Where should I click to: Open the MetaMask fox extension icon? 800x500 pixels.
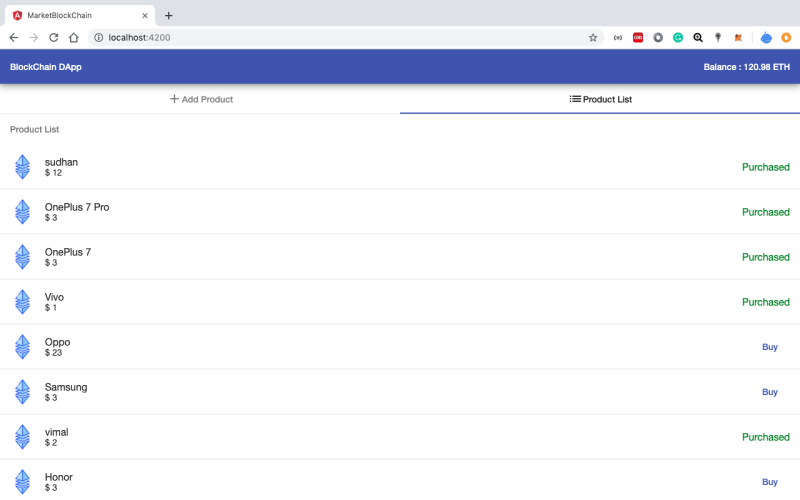click(738, 38)
